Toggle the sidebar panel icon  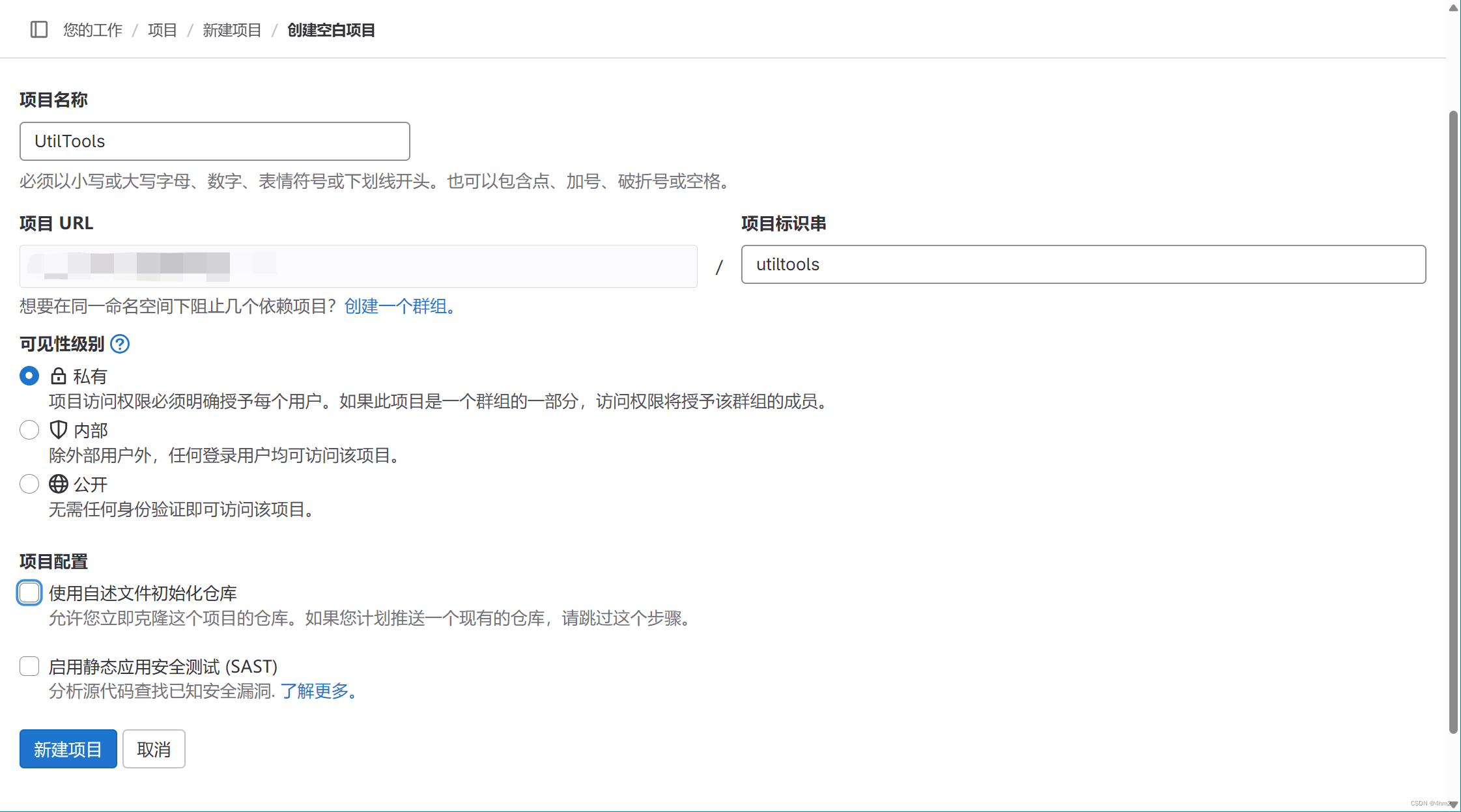(x=39, y=29)
